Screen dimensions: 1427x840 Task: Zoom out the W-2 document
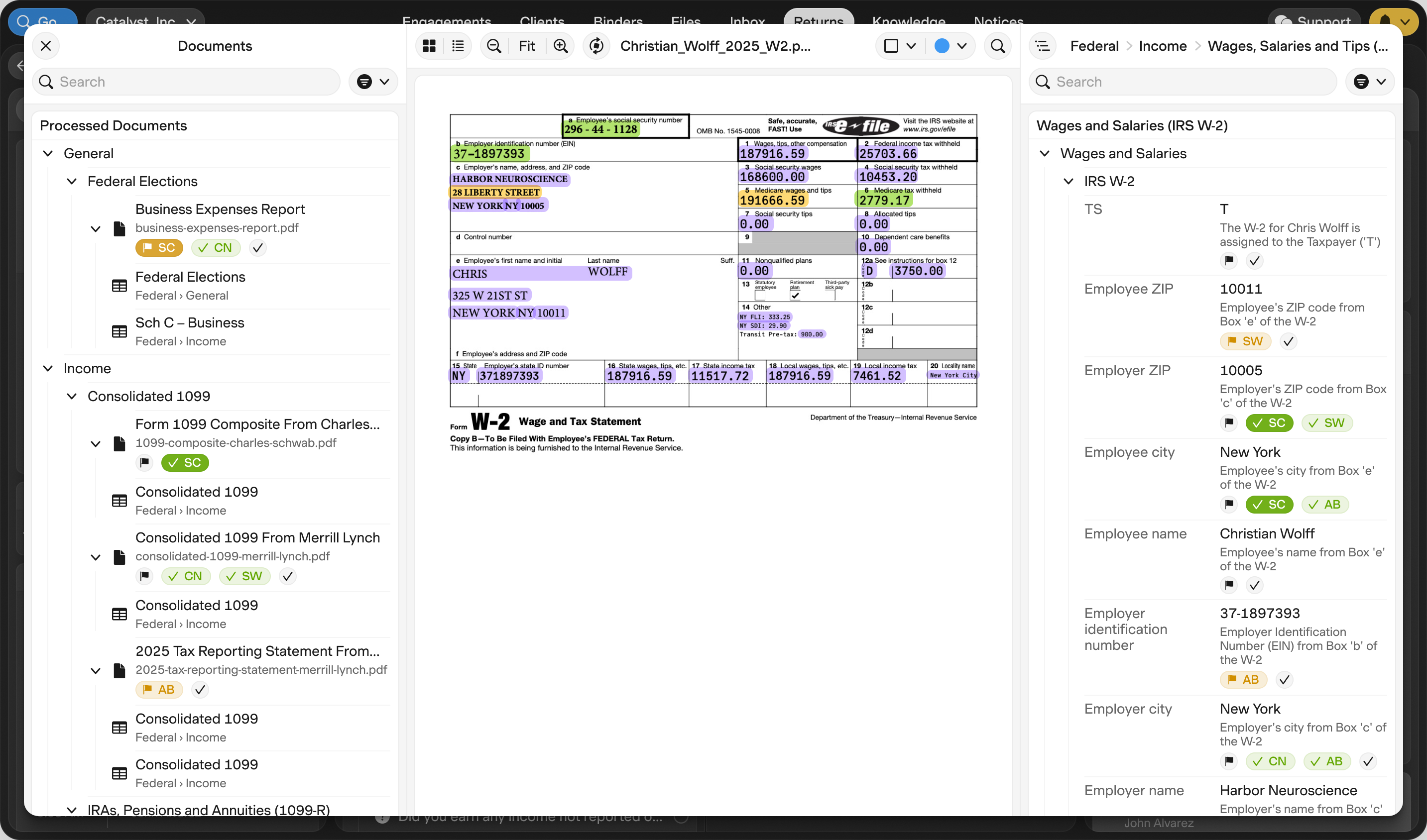pyautogui.click(x=494, y=46)
